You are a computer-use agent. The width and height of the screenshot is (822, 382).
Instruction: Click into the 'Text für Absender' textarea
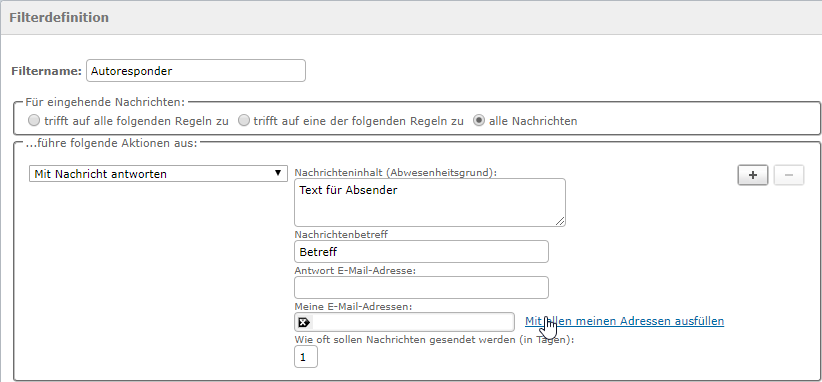pos(430,202)
